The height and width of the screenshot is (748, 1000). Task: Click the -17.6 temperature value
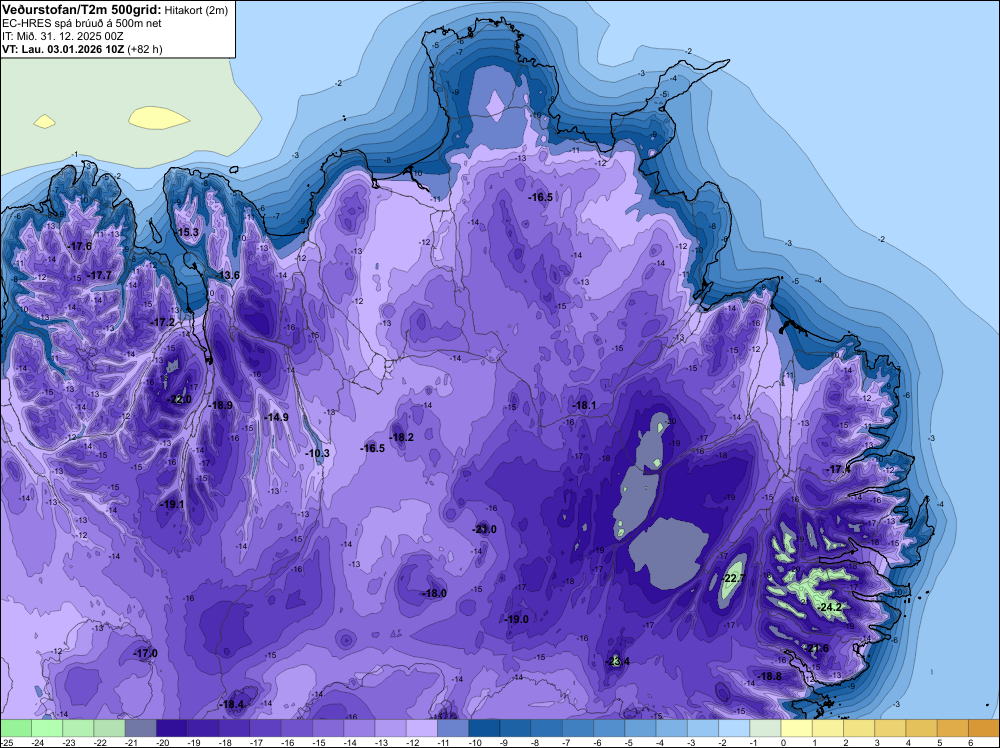pos(80,246)
